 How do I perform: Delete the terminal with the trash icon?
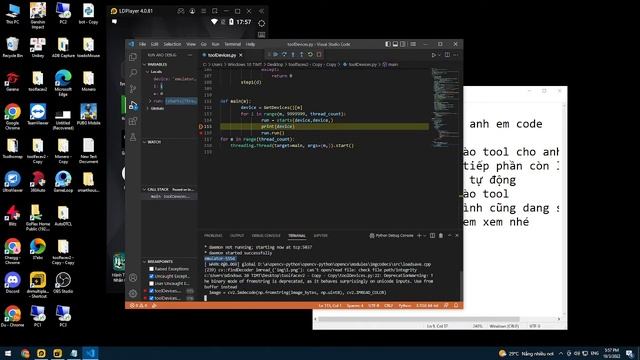441,236
